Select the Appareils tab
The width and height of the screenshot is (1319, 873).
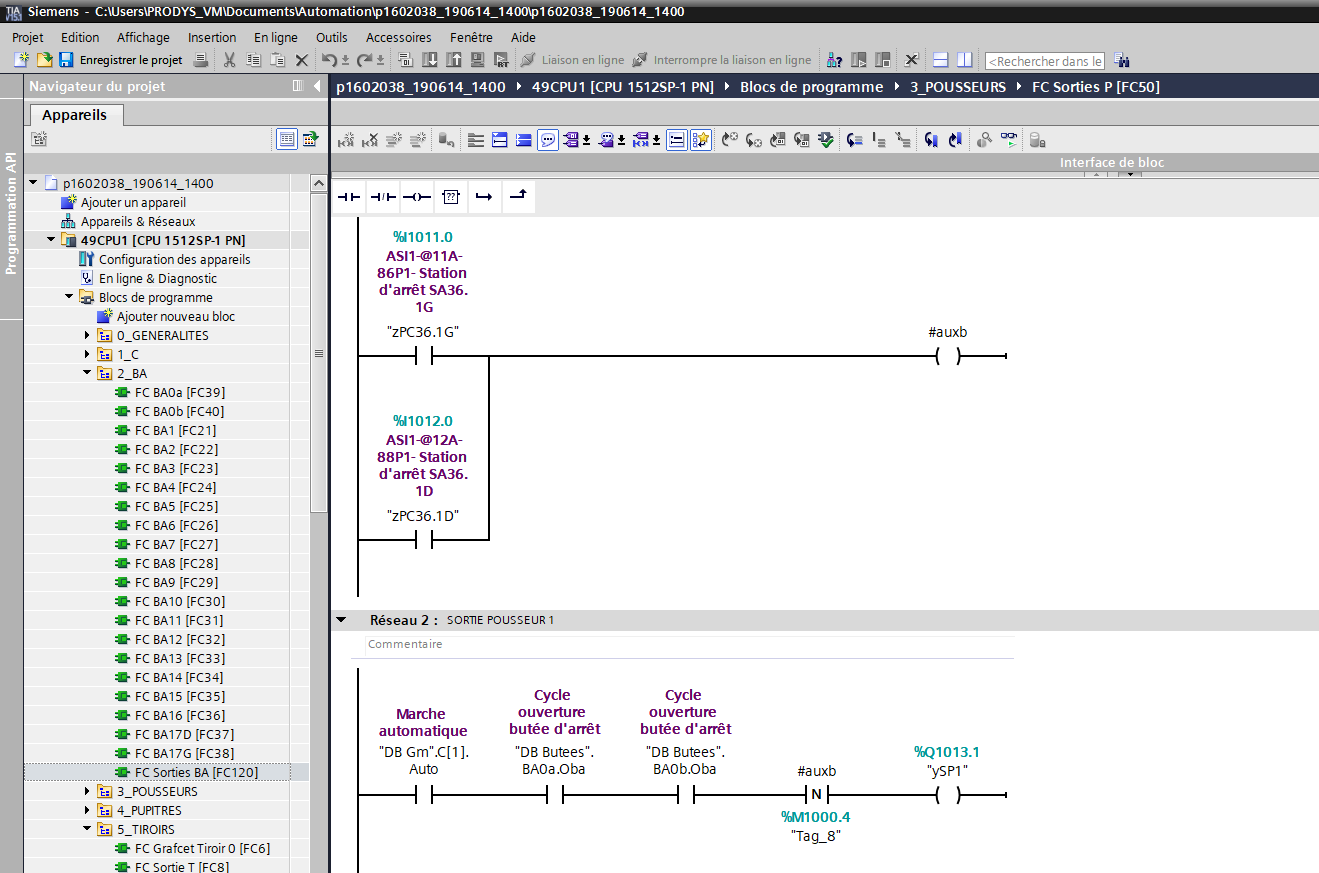74,115
